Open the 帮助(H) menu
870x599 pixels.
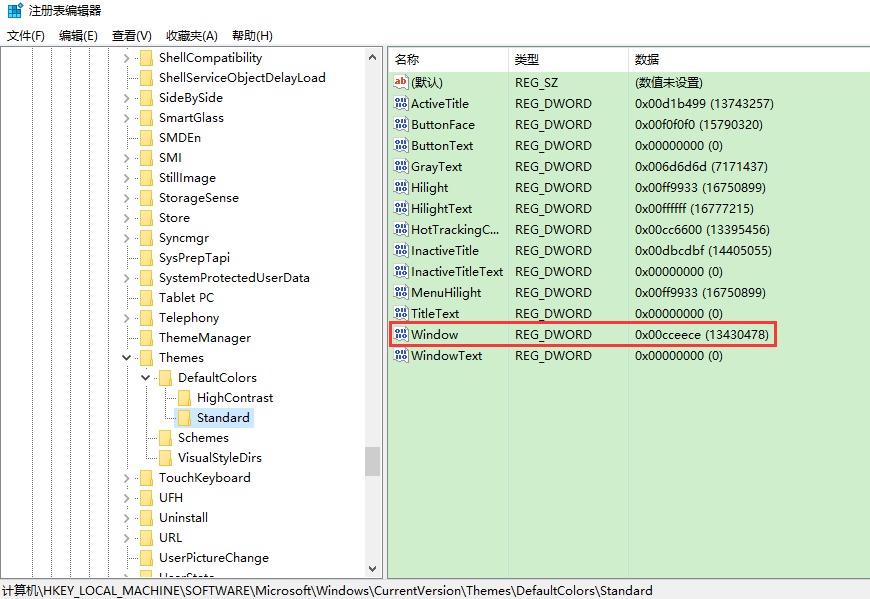pyautogui.click(x=252, y=35)
